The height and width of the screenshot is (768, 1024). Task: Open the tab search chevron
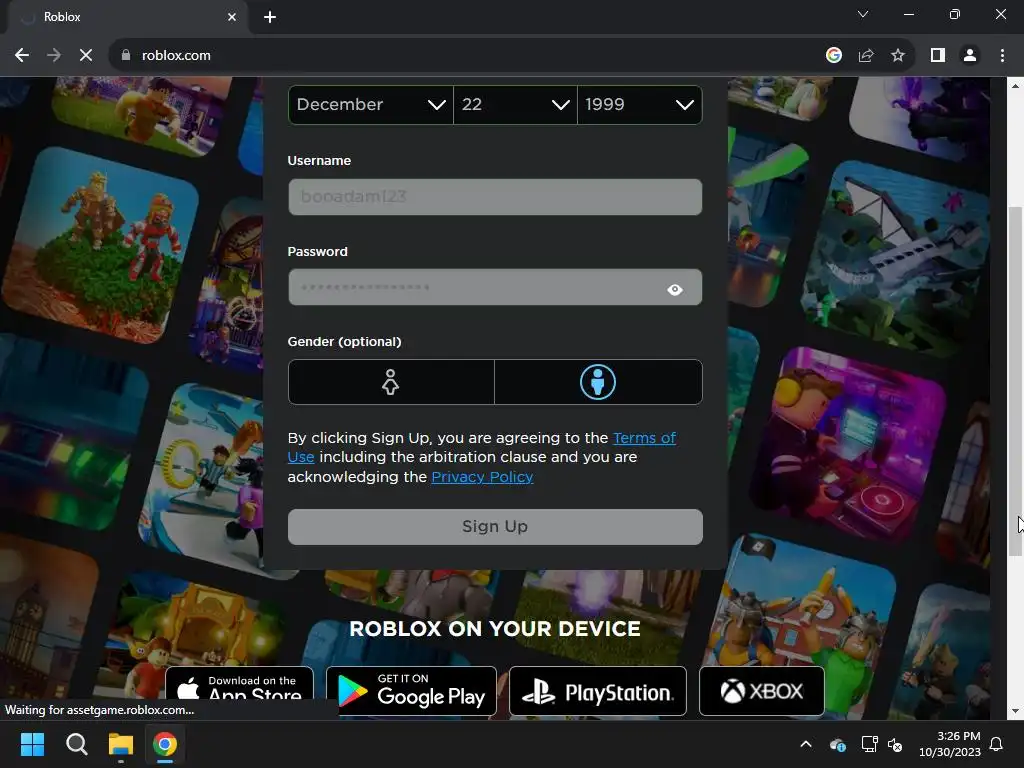click(x=863, y=14)
